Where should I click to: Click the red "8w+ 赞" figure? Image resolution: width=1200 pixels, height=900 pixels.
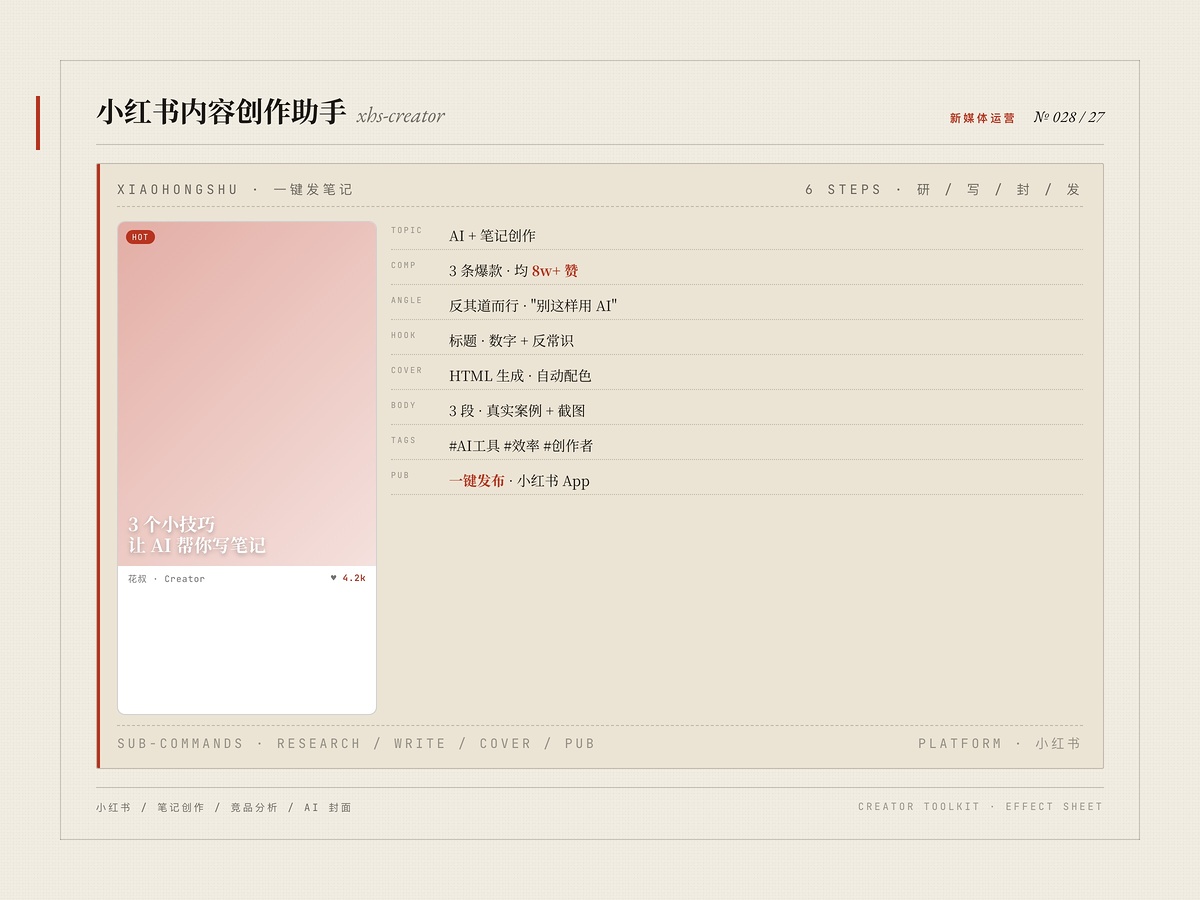[555, 271]
